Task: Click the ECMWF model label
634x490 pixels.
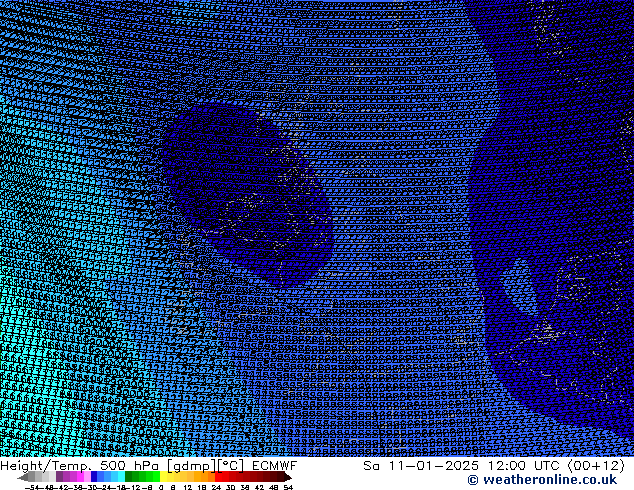Action: (275, 466)
